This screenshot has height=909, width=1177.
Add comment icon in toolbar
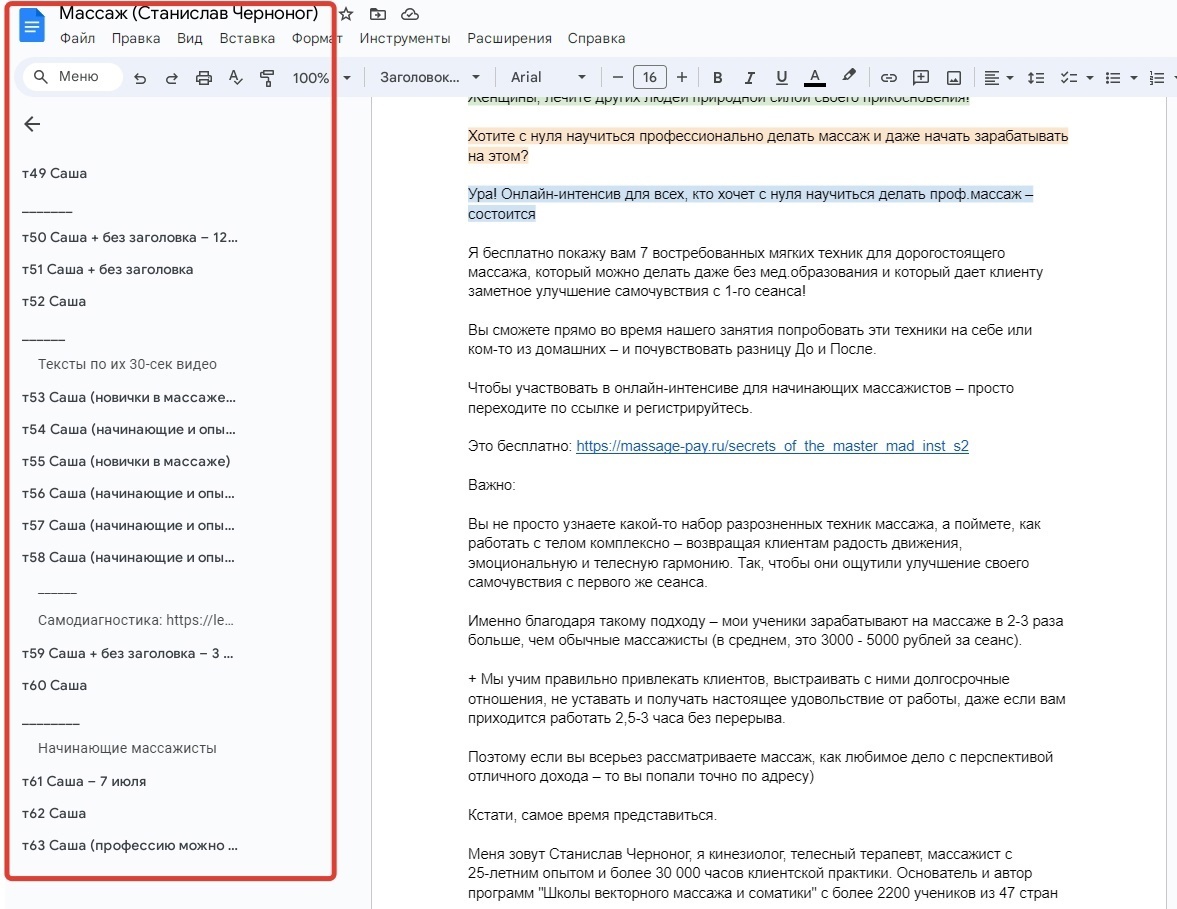921,77
